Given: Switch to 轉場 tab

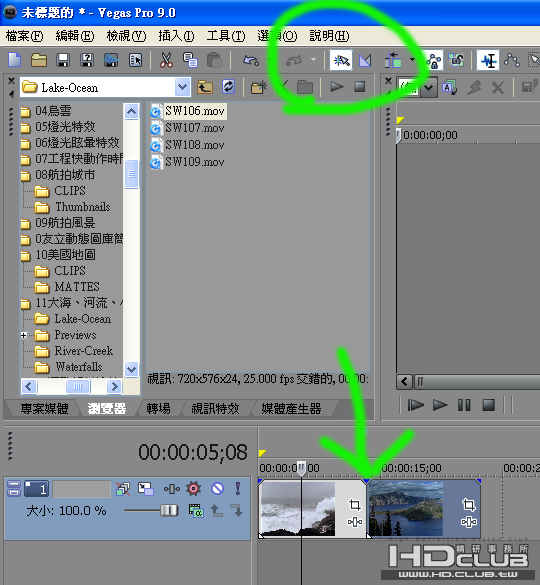Looking at the screenshot, I should coord(158,409).
